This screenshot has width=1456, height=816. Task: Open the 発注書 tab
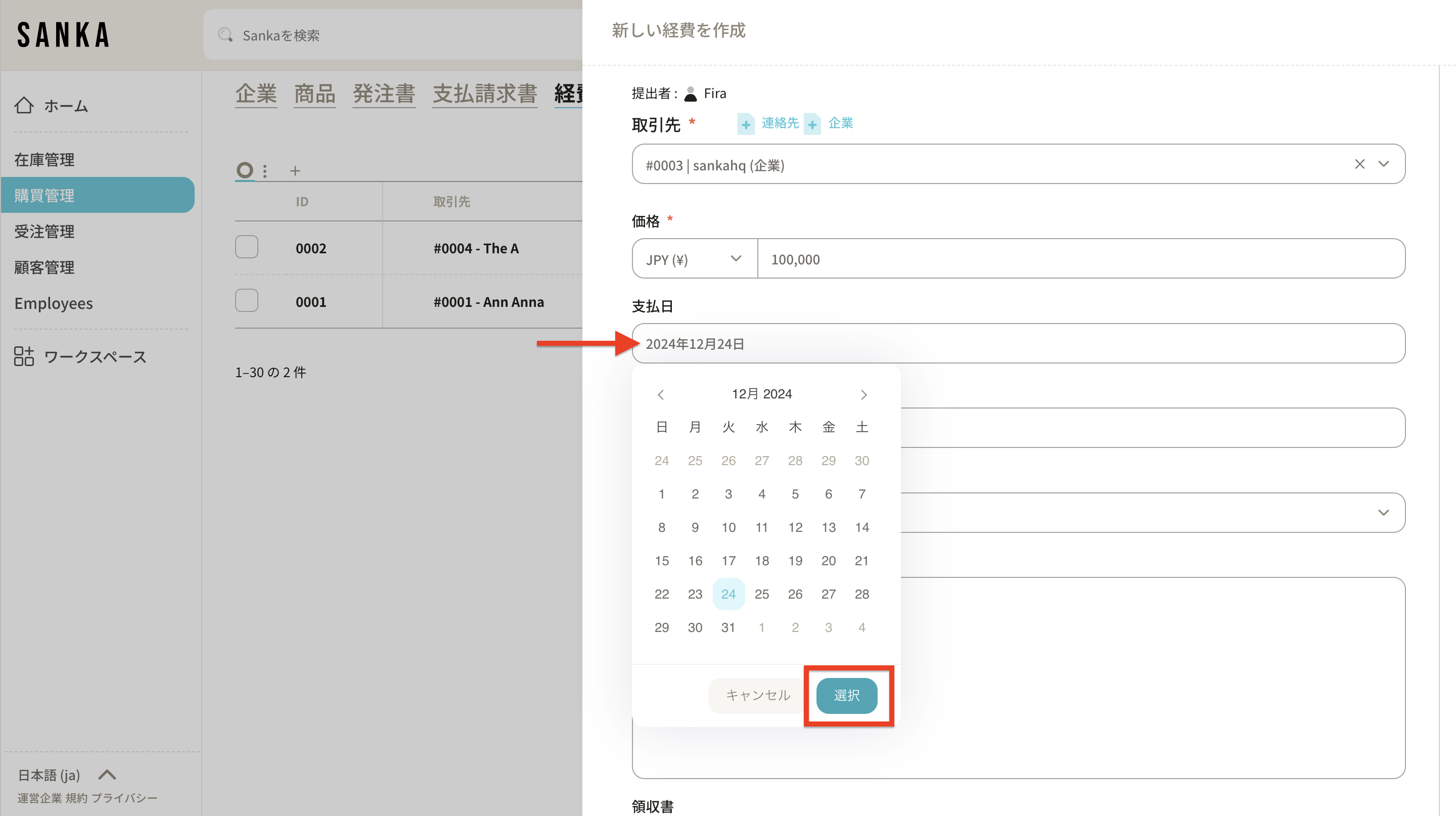click(x=384, y=93)
